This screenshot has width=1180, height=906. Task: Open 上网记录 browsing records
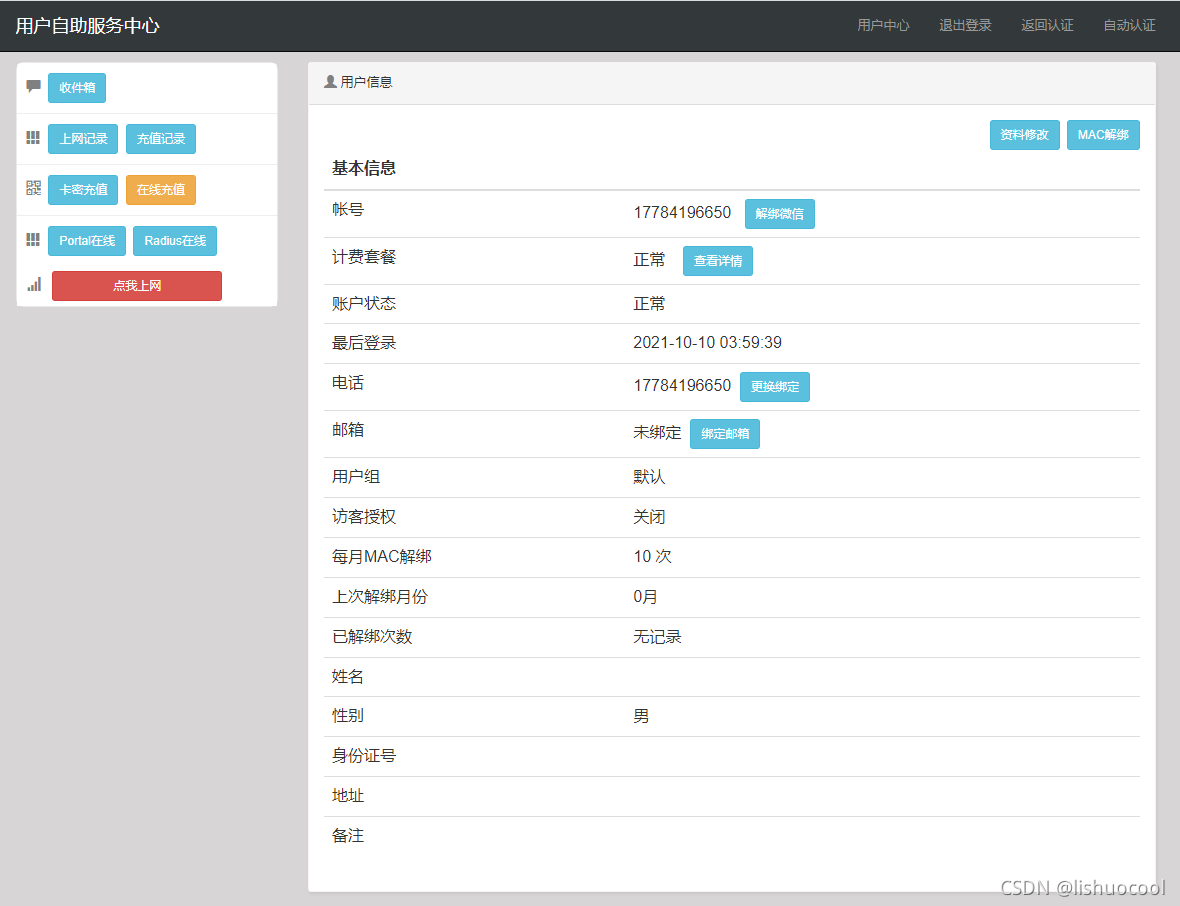coord(83,139)
